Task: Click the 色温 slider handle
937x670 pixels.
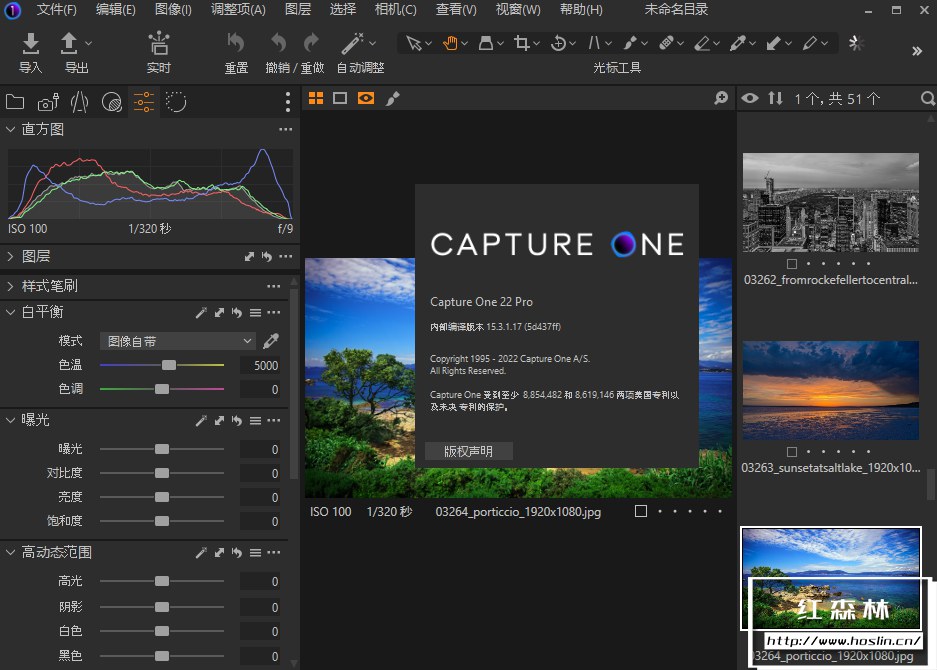Action: pyautogui.click(x=169, y=365)
